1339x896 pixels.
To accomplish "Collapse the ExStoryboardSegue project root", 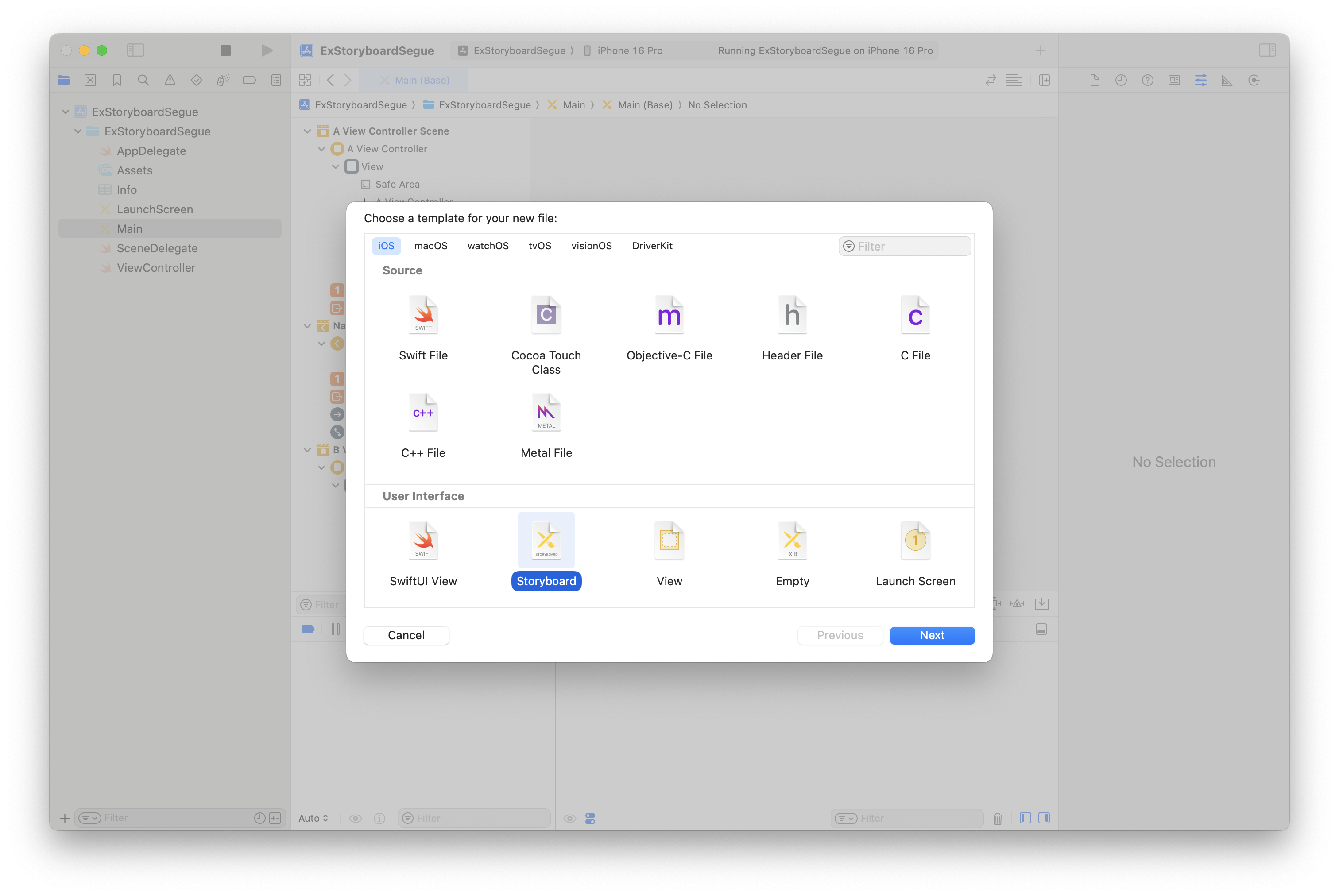I will [66, 112].
